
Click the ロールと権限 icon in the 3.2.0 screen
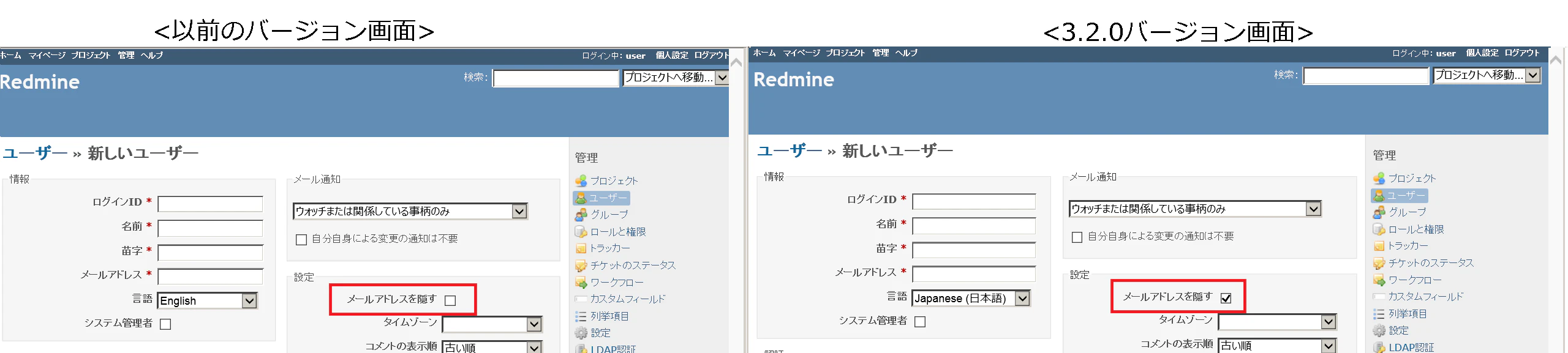[x=1379, y=229]
